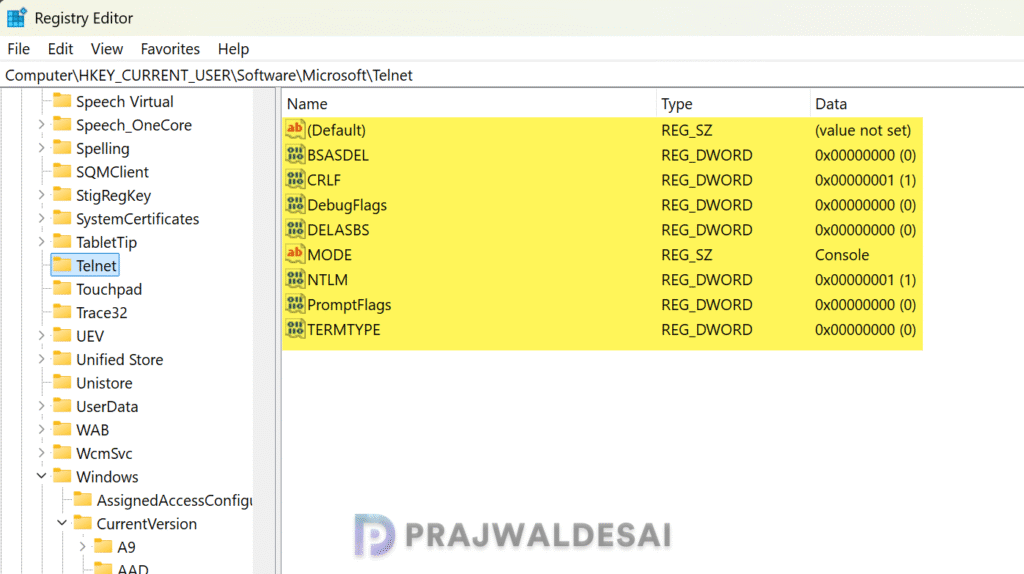Viewport: 1024px width, 574px height.
Task: Expand the StigRegKey key
Action: pyautogui.click(x=41, y=195)
